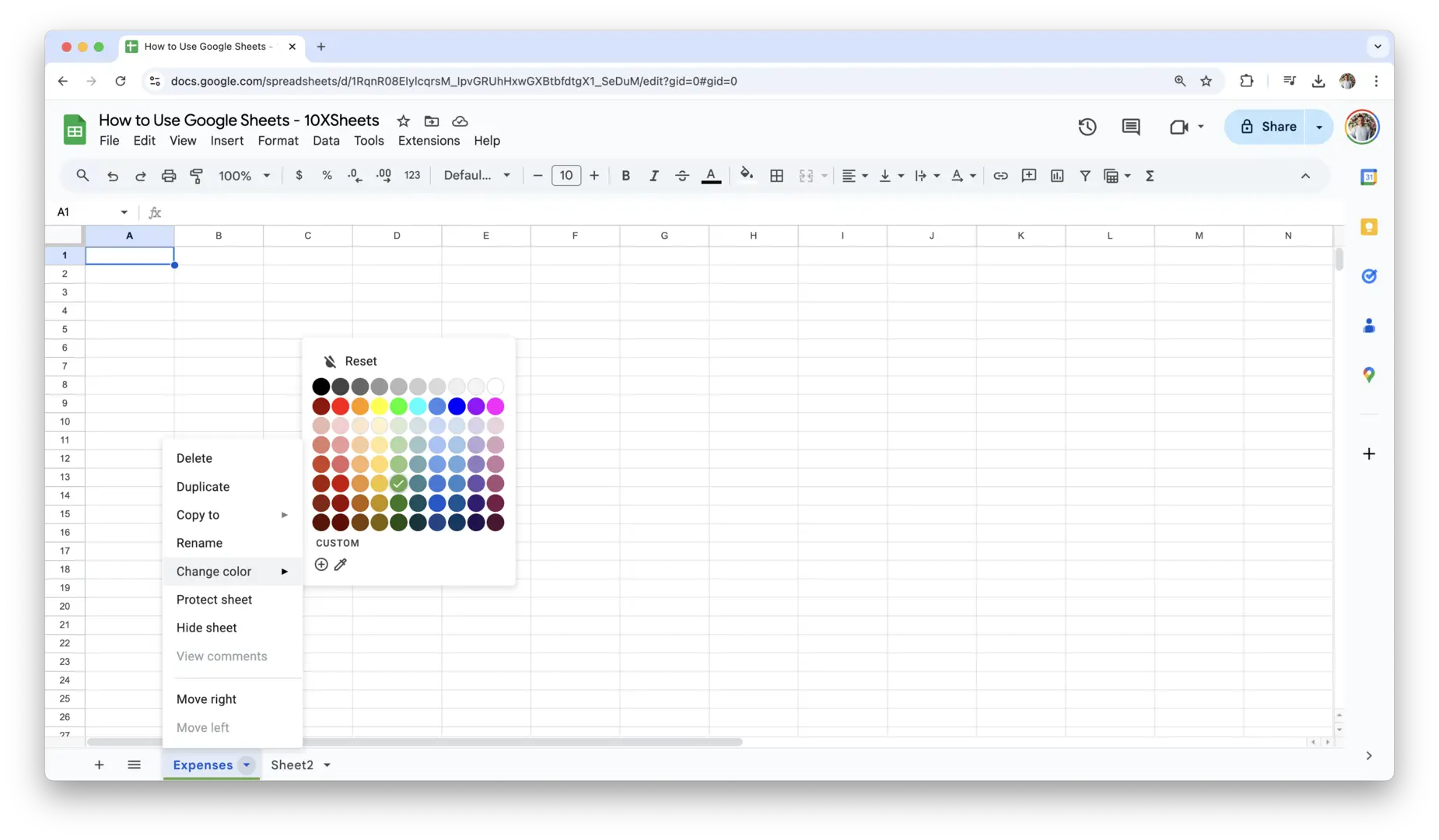Open Google Maps side panel

point(1369,375)
